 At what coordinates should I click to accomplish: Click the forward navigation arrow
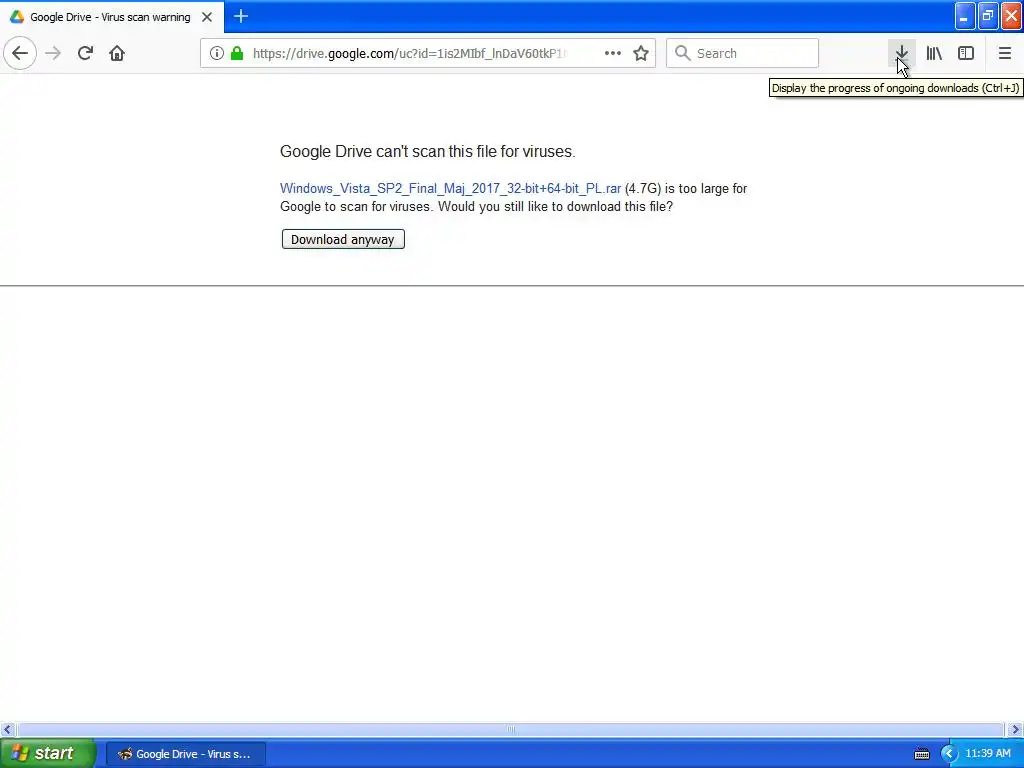point(54,53)
